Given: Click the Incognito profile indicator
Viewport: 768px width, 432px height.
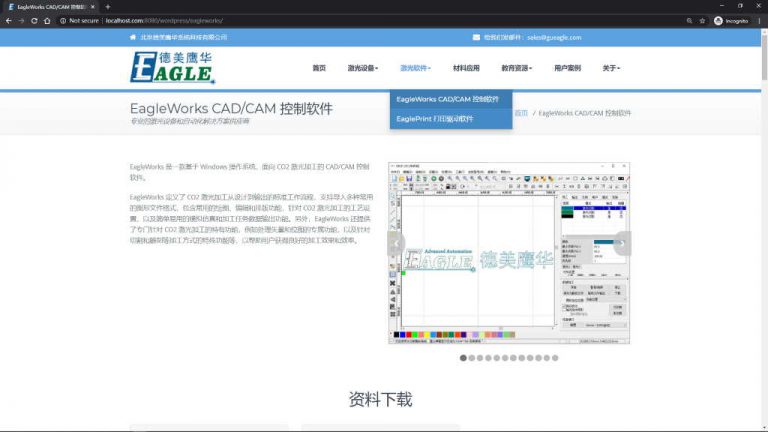Looking at the screenshot, I should pyautogui.click(x=731, y=21).
